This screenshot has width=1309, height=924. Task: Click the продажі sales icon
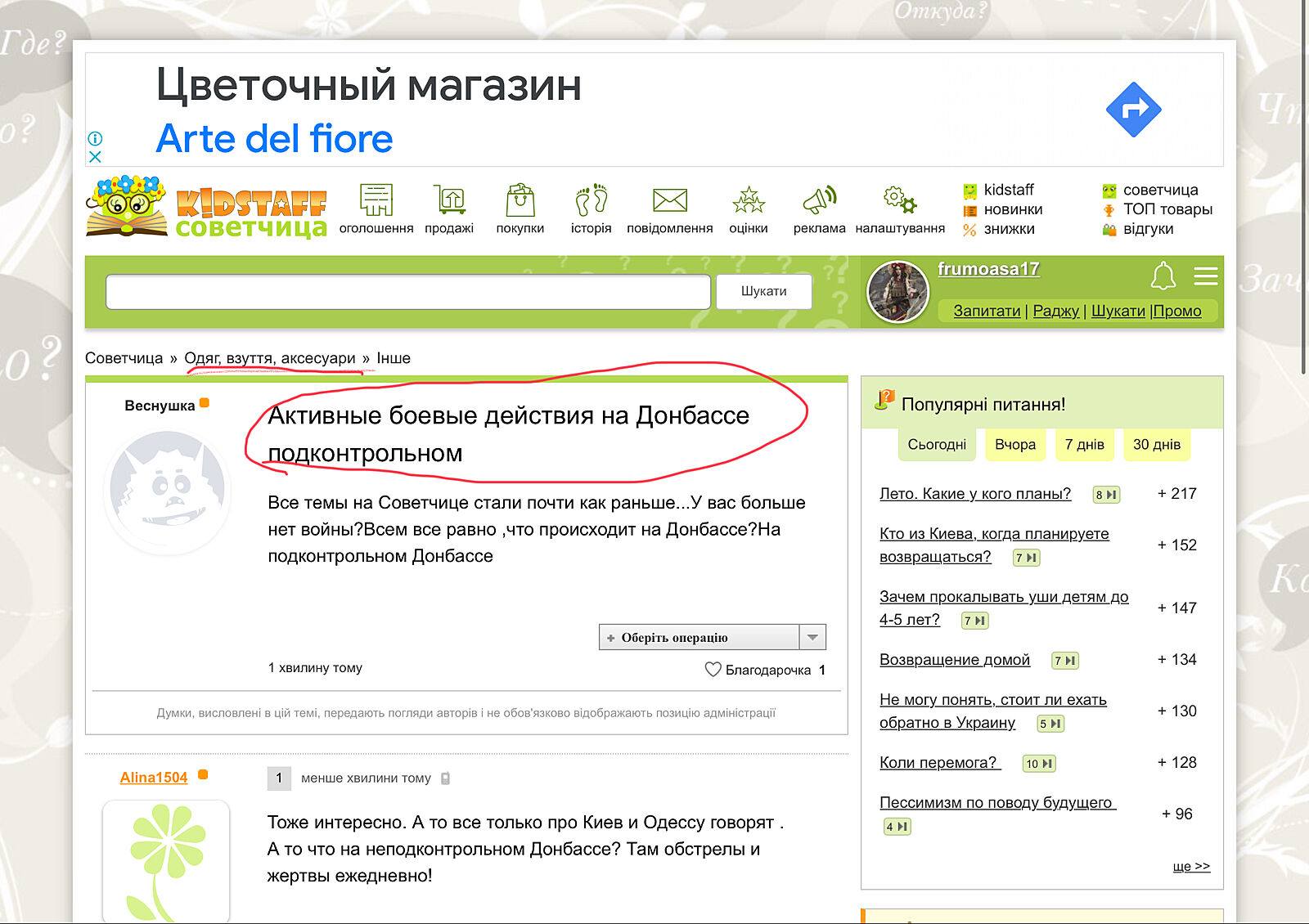pyautogui.click(x=449, y=200)
